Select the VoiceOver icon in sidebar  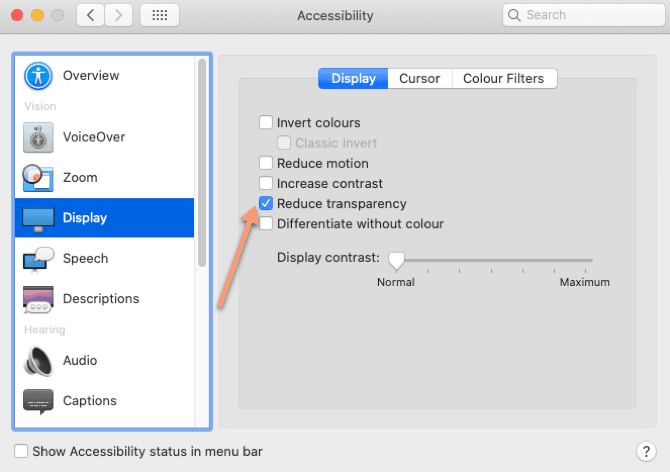coord(38,137)
